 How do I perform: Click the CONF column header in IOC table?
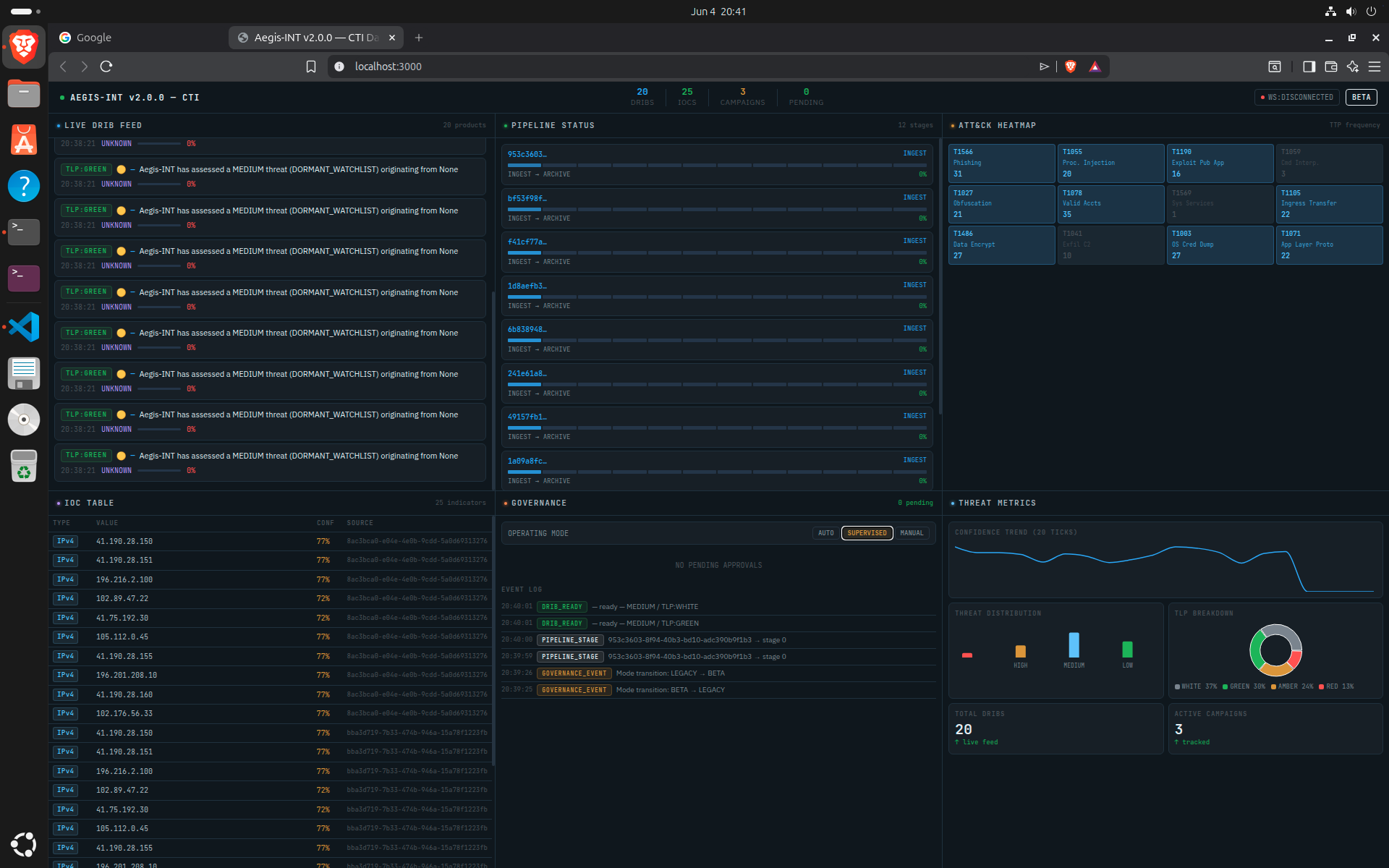click(x=325, y=523)
